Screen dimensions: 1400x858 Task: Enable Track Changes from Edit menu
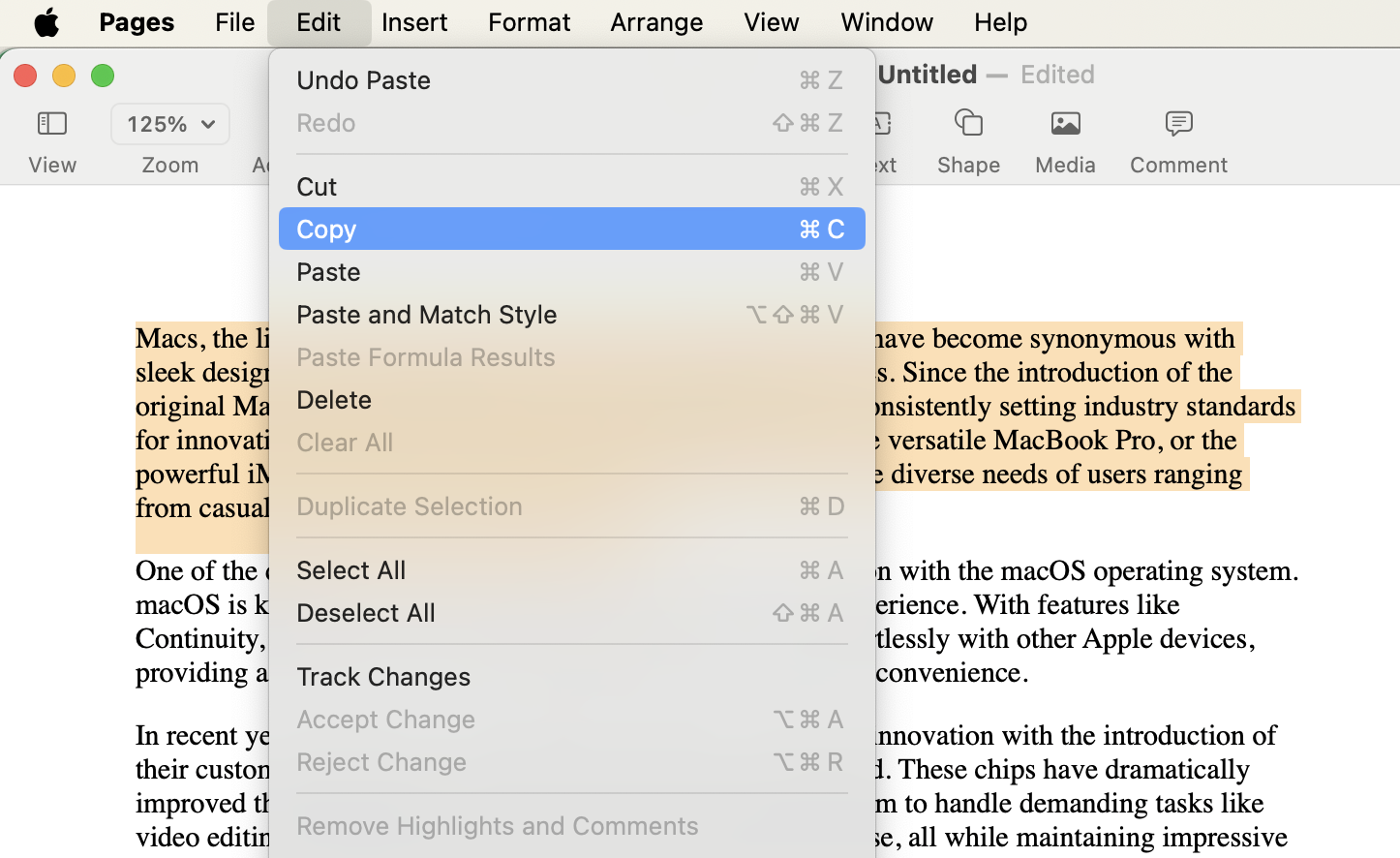(571, 677)
